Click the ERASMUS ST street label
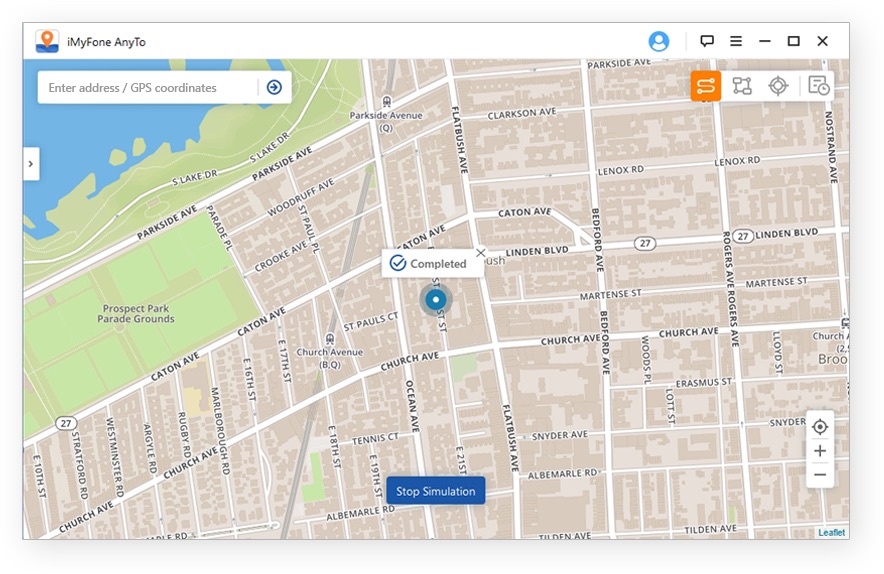This screenshot has height=574, width=884. pyautogui.click(x=704, y=383)
